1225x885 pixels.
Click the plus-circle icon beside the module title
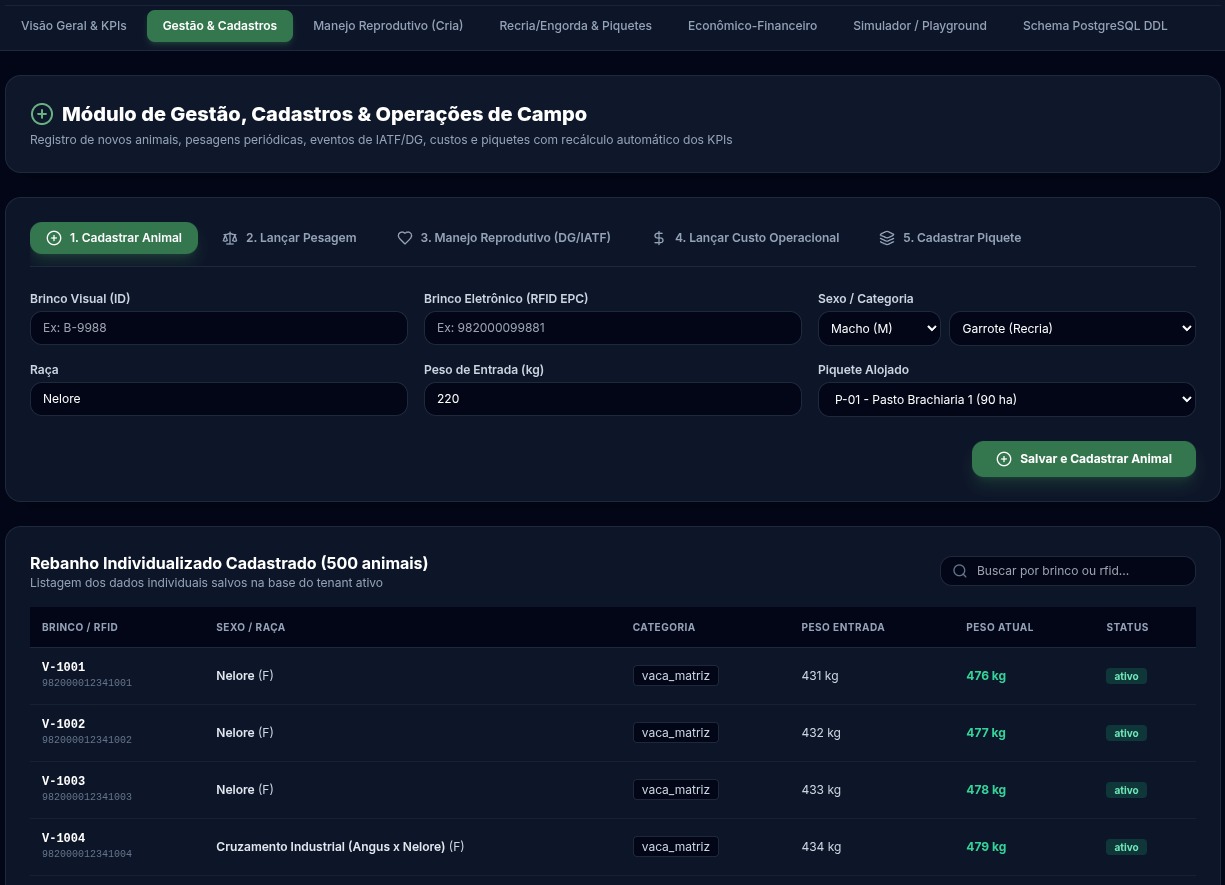41,114
